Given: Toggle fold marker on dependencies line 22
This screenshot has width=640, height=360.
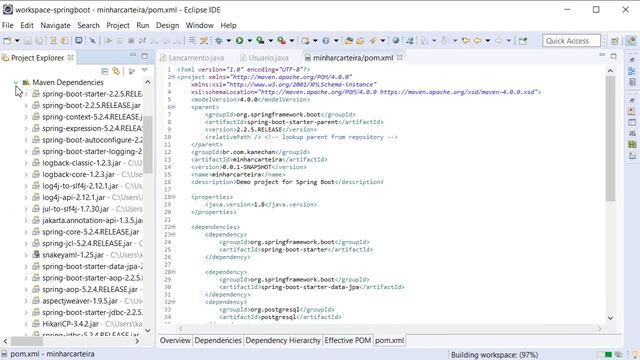Looking at the screenshot, I should [x=173, y=227].
